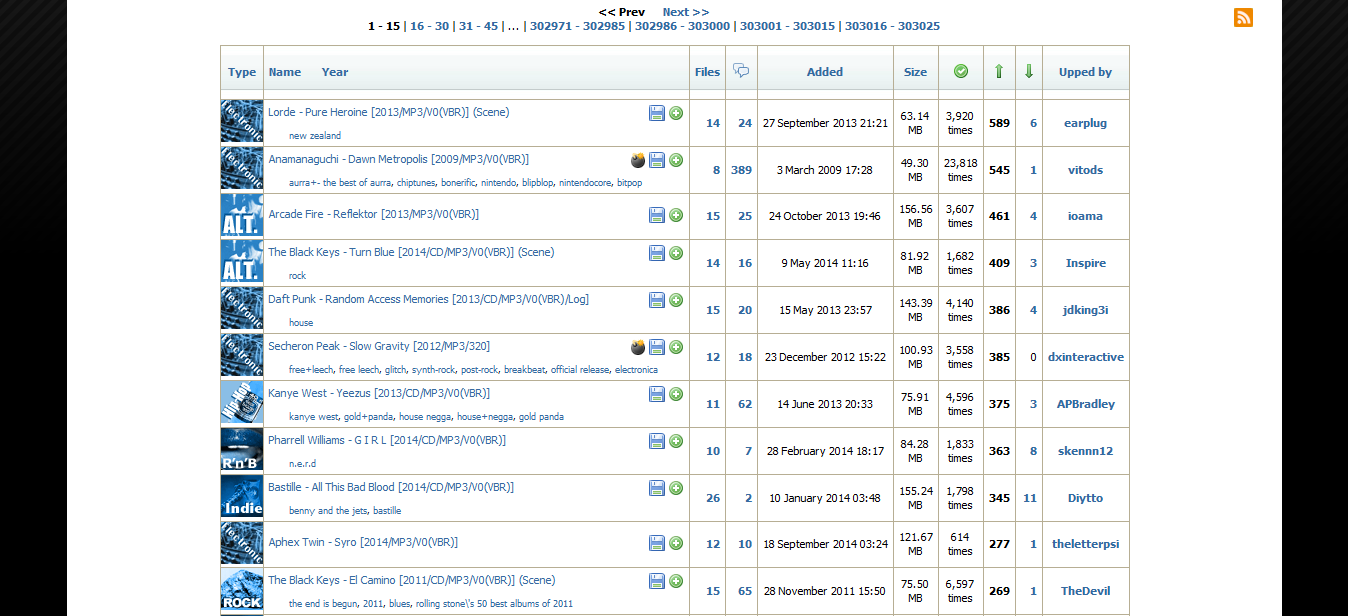Download the Aphex Twin - Syro torrent file
1348x616 pixels.
[x=657, y=543]
